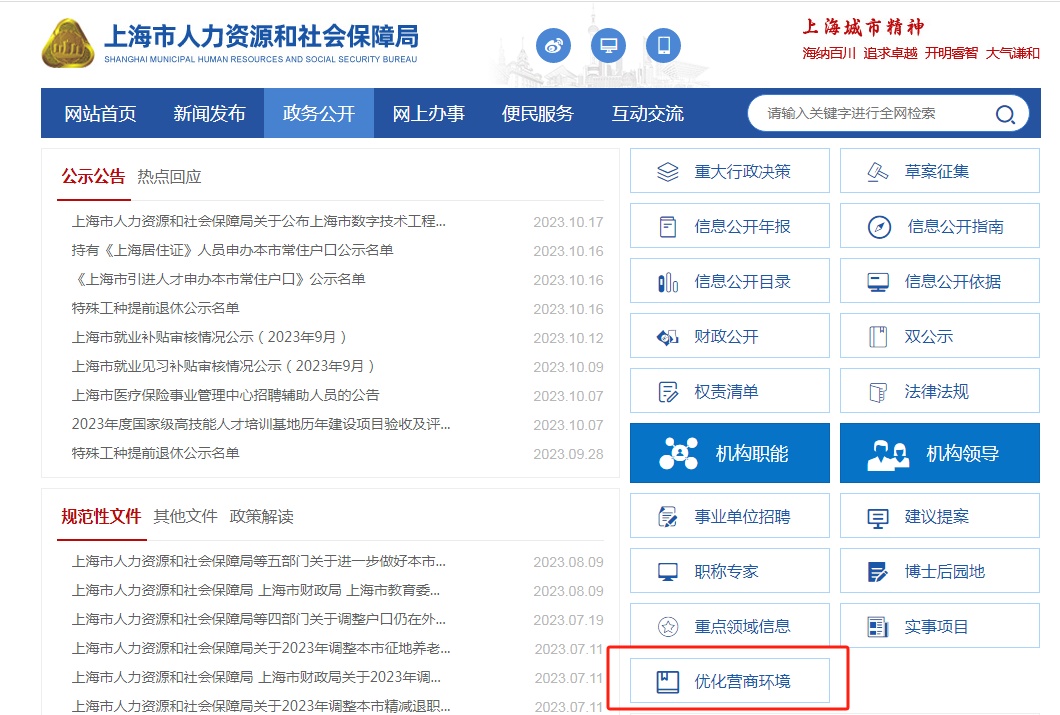Screen dimensions: 1060x715
Task: Select the 政策解读 tab
Action: pyautogui.click(x=261, y=517)
